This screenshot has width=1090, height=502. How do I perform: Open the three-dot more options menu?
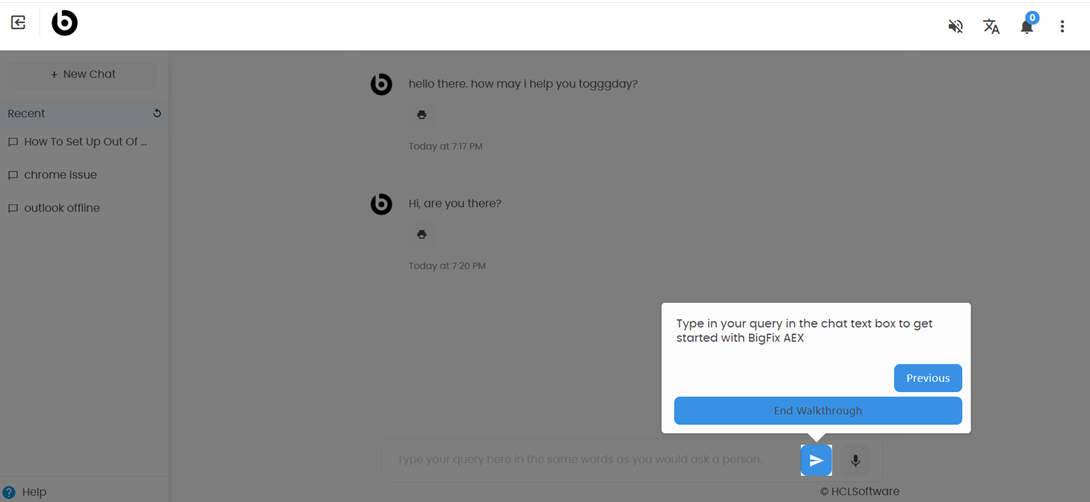pos(1062,26)
